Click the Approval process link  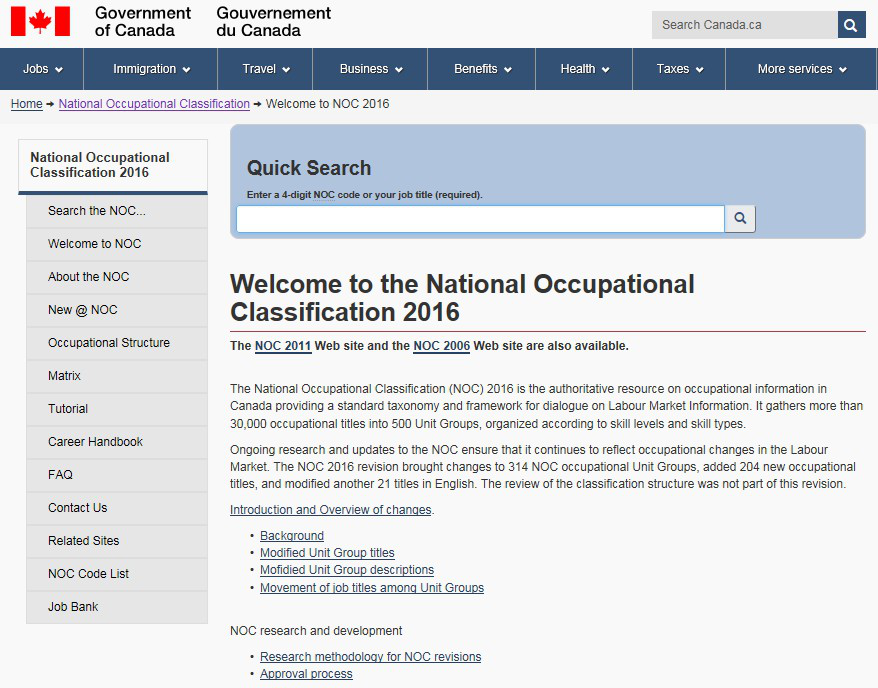(306, 674)
